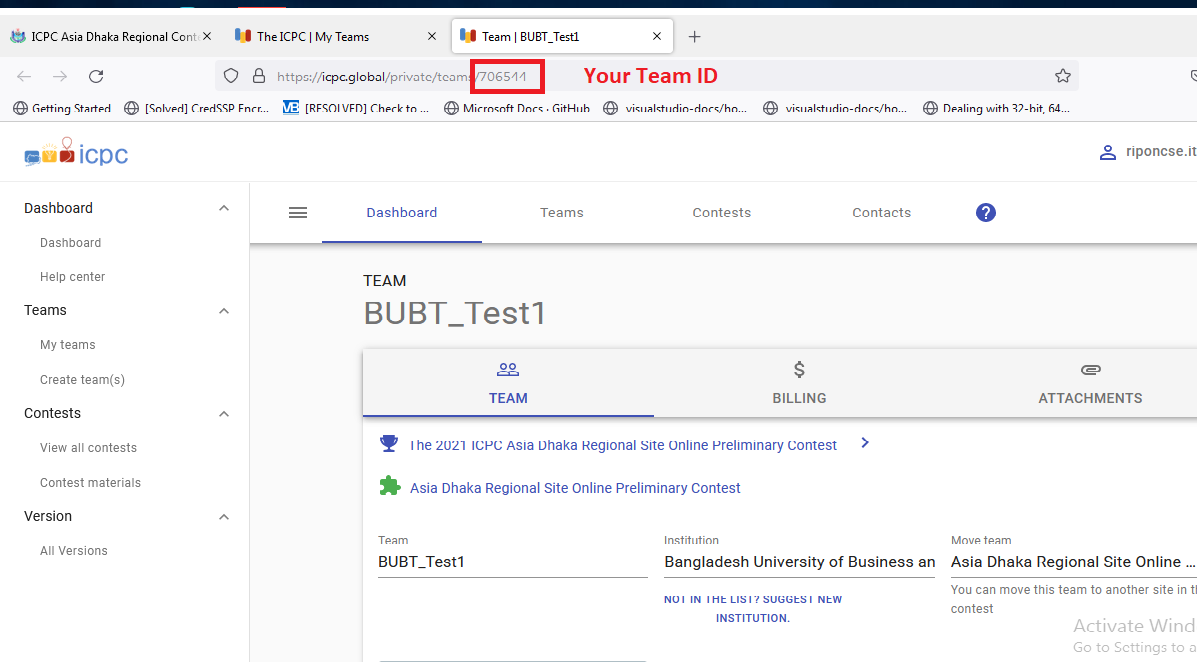Click Suggest New Institution link

tap(752, 608)
